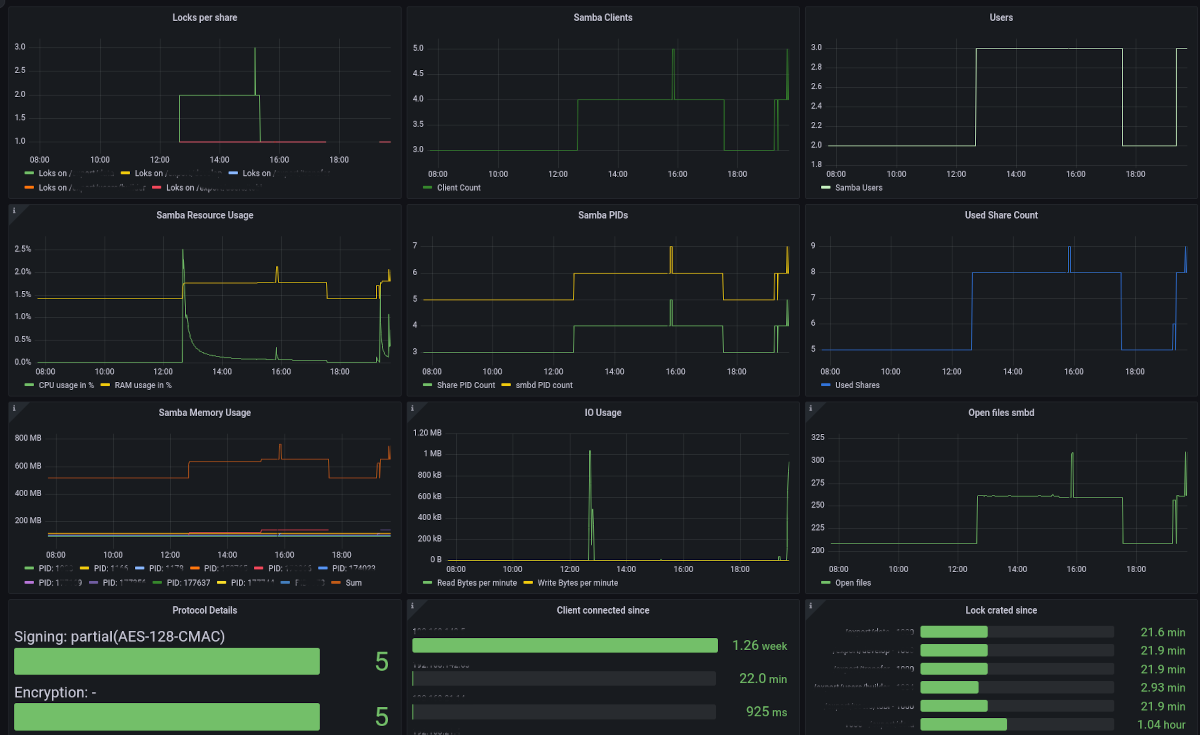Open the Samba PIDs panel title menu
Image resolution: width=1200 pixels, height=735 pixels.
point(603,215)
